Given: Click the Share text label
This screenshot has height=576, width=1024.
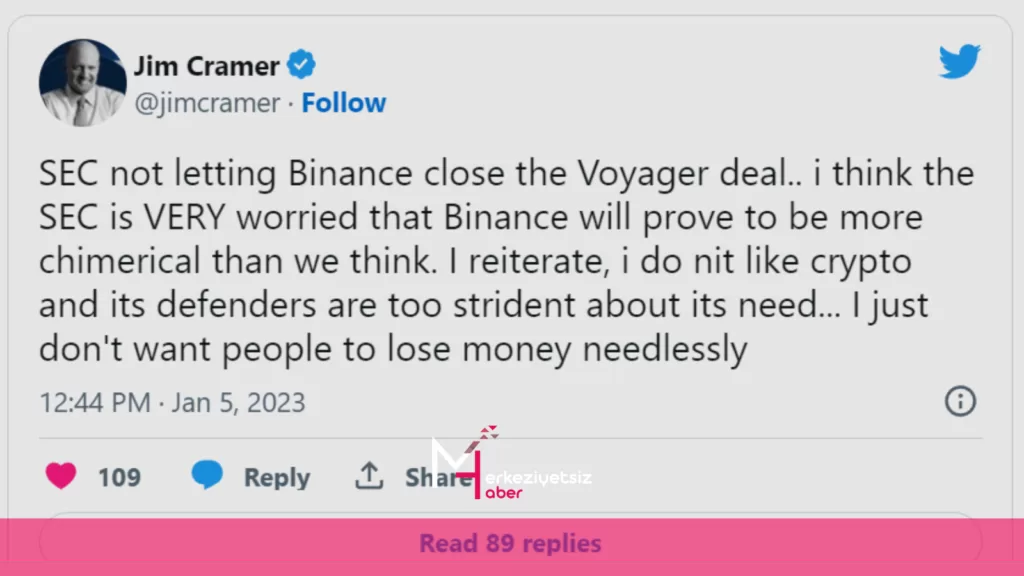Looking at the screenshot, I should tap(440, 477).
